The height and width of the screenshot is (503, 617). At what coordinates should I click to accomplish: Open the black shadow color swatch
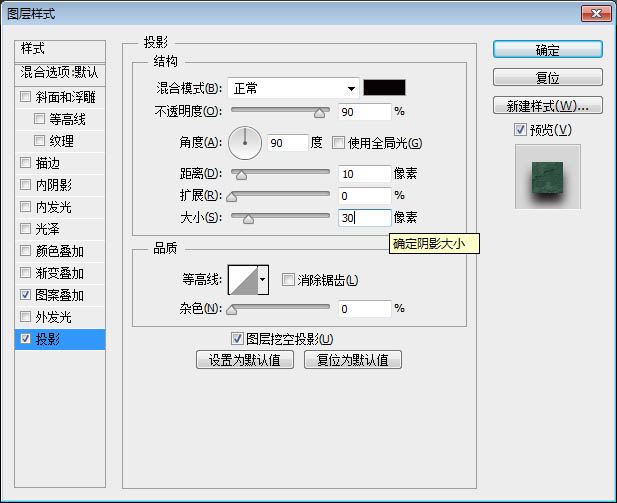click(x=384, y=87)
